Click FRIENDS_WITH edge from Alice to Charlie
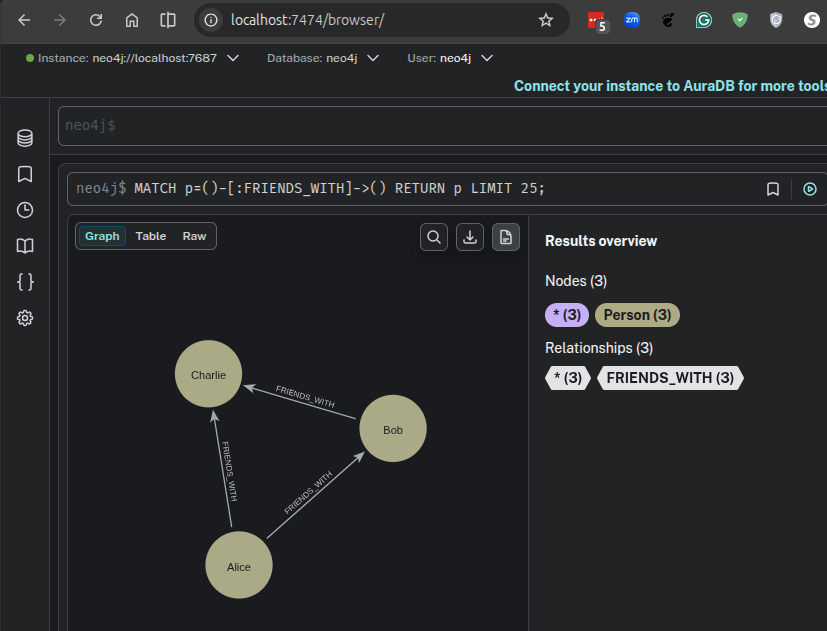Screen dimensions: 827x631 (x=223, y=469)
